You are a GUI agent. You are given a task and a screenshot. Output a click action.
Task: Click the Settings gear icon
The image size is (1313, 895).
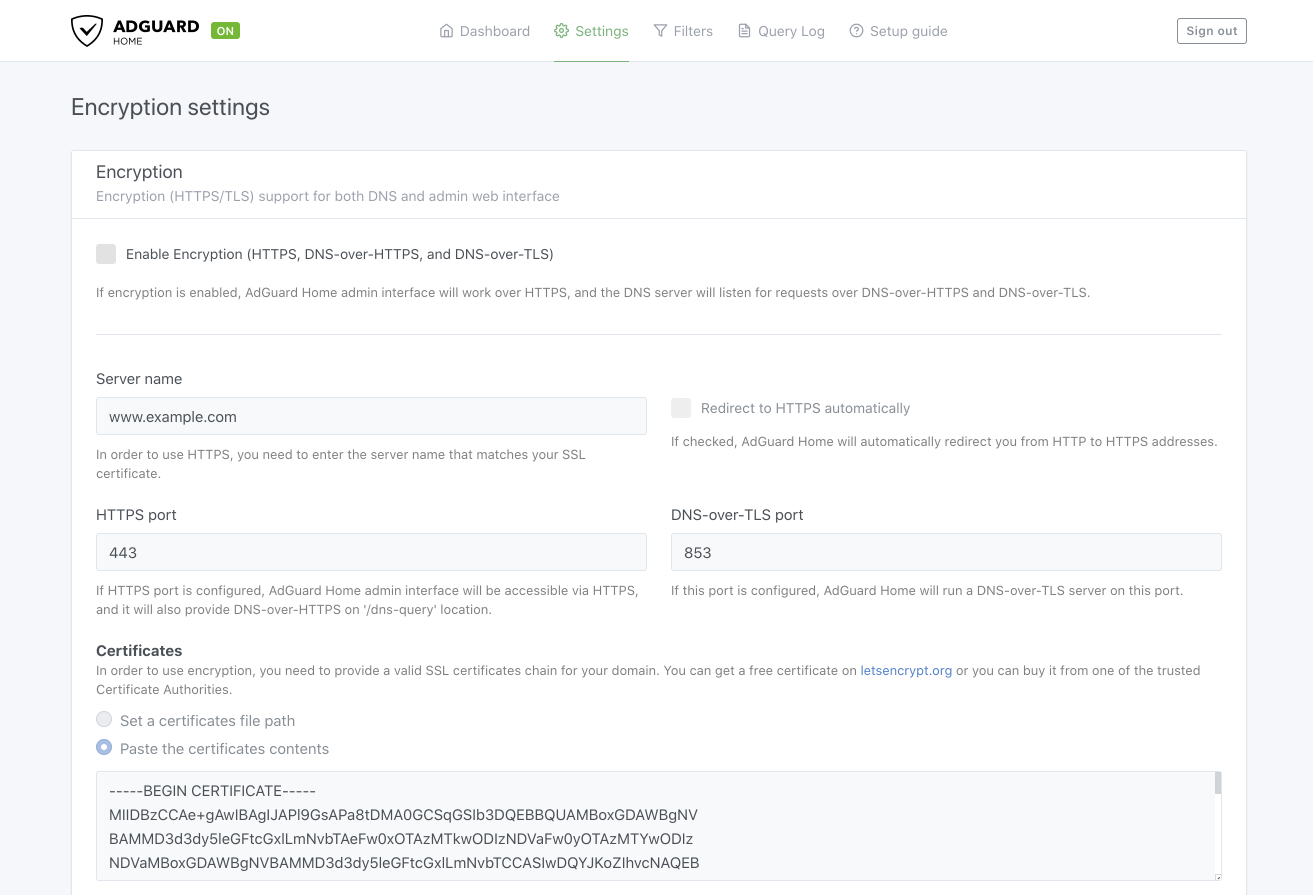click(561, 31)
